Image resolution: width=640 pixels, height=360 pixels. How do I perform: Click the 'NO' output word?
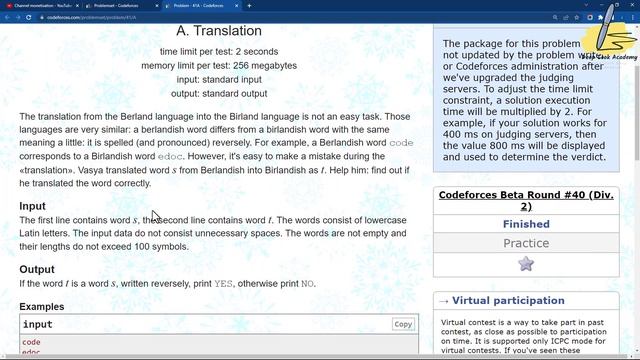click(x=307, y=284)
